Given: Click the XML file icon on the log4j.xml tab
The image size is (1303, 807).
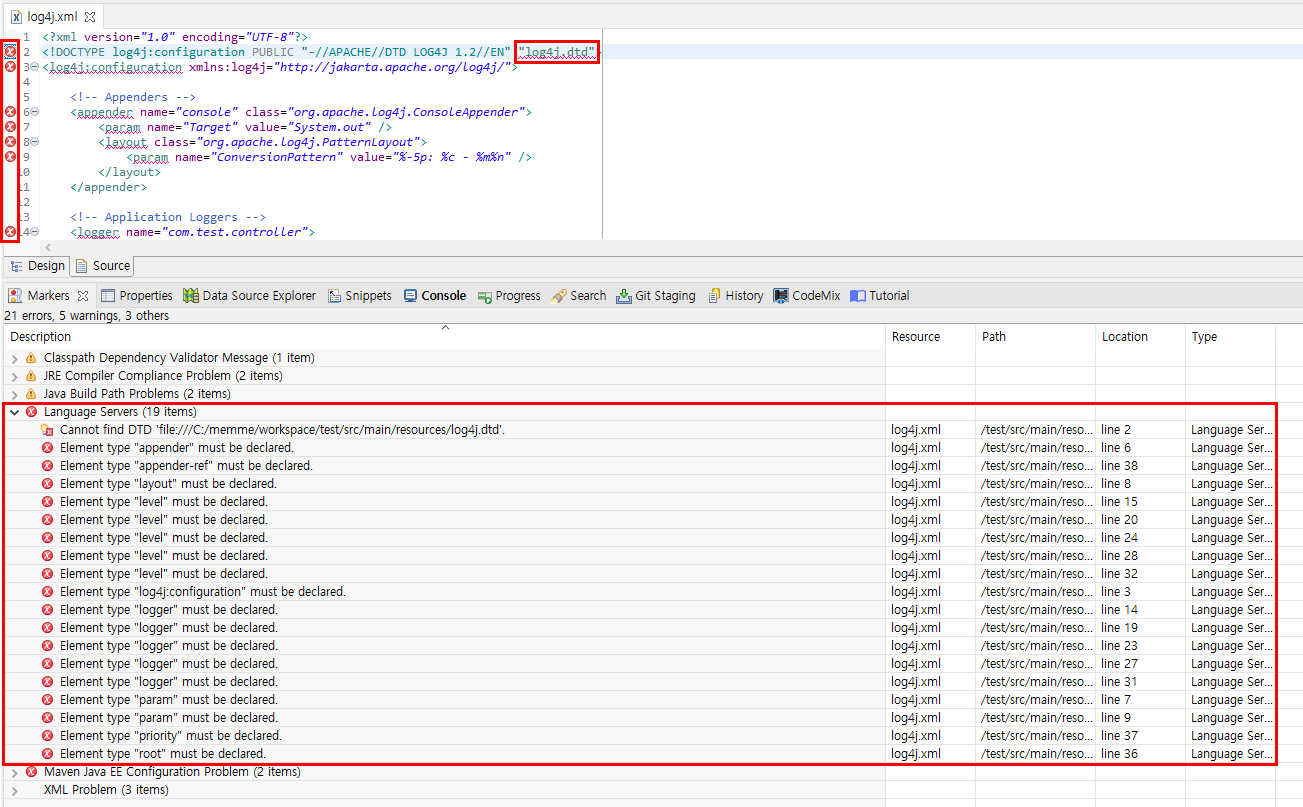Looking at the screenshot, I should (16, 18).
